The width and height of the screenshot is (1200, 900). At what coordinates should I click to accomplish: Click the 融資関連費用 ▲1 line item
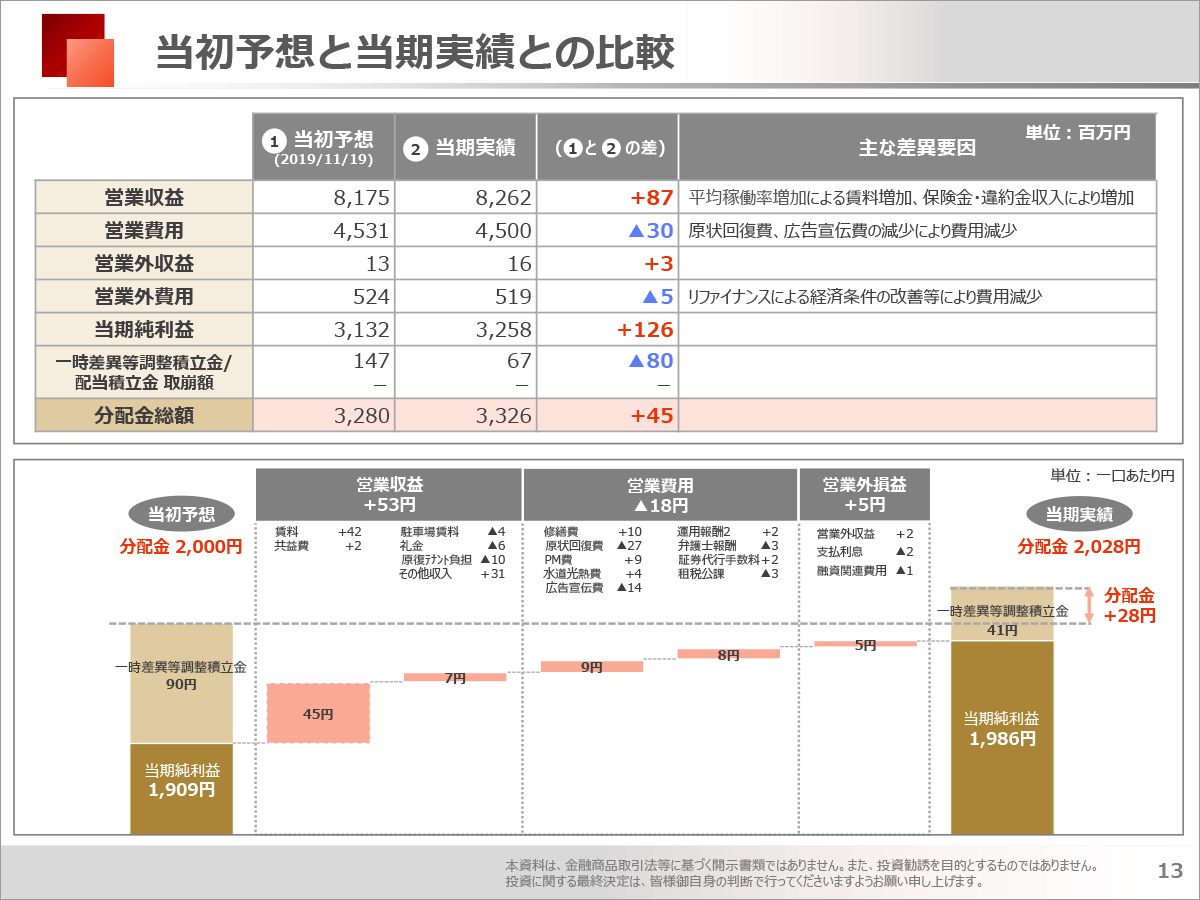[x=865, y=571]
